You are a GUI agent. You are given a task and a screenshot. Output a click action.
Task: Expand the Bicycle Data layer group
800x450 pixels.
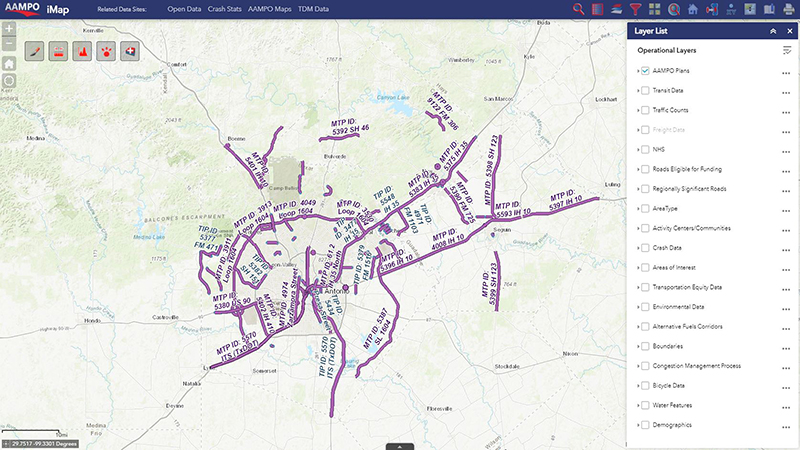[637, 385]
